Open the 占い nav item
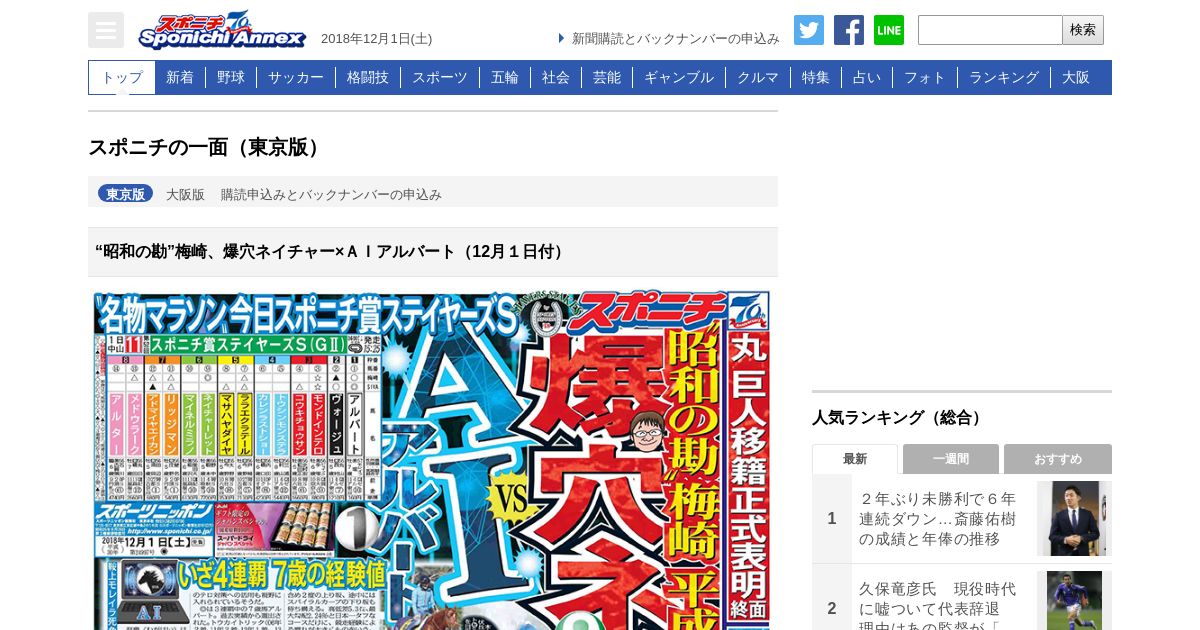This screenshot has width=1200, height=630. point(867,77)
